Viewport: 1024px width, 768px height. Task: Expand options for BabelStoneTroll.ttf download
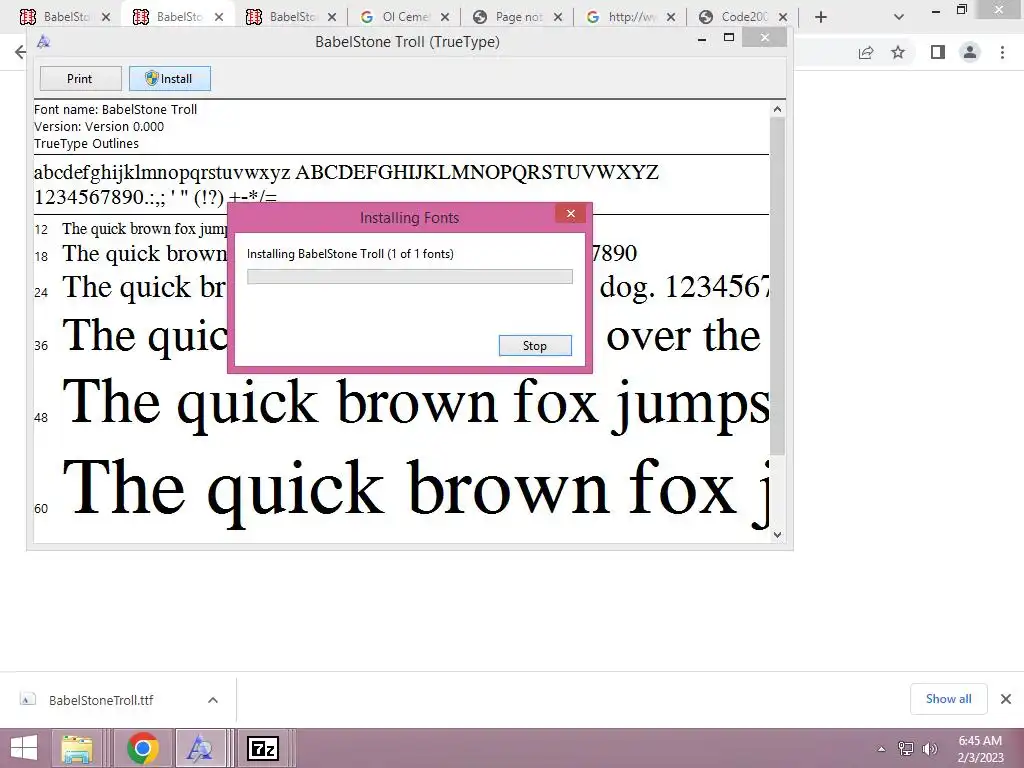(x=213, y=700)
